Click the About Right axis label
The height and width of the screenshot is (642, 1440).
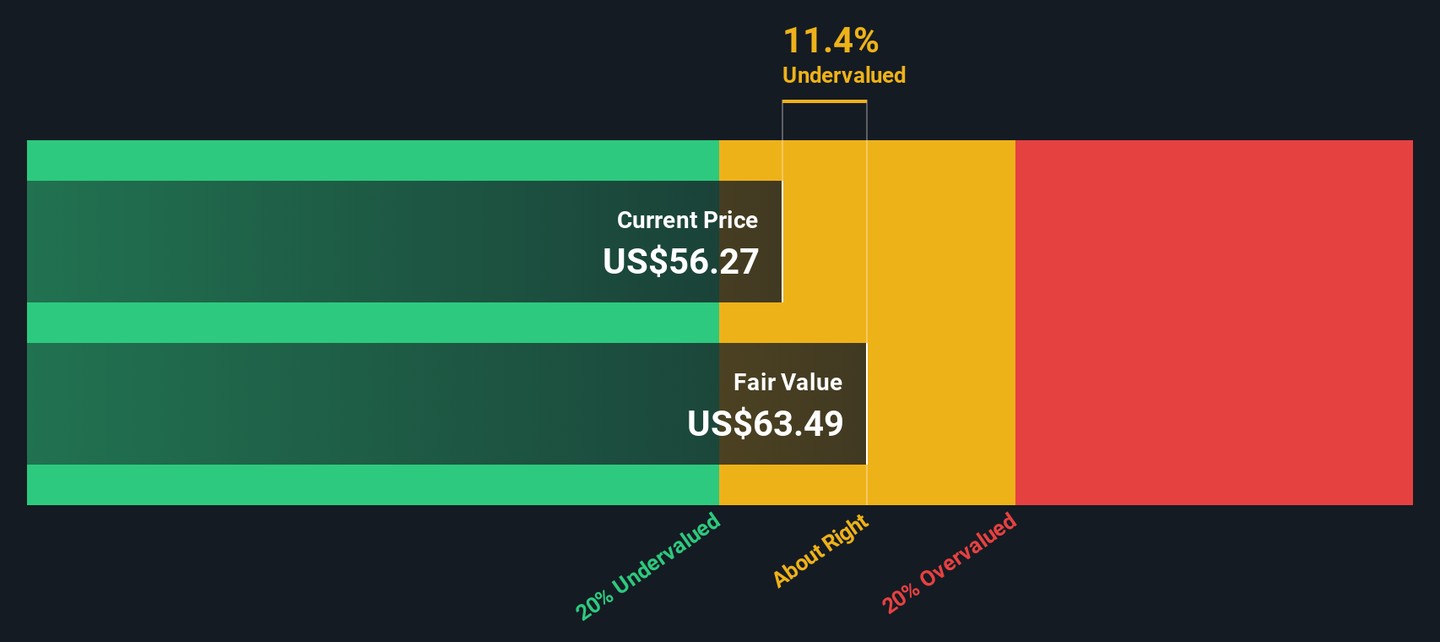pos(821,551)
